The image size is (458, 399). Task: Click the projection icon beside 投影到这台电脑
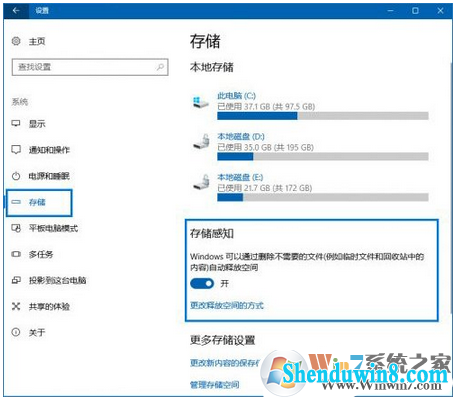pos(16,280)
